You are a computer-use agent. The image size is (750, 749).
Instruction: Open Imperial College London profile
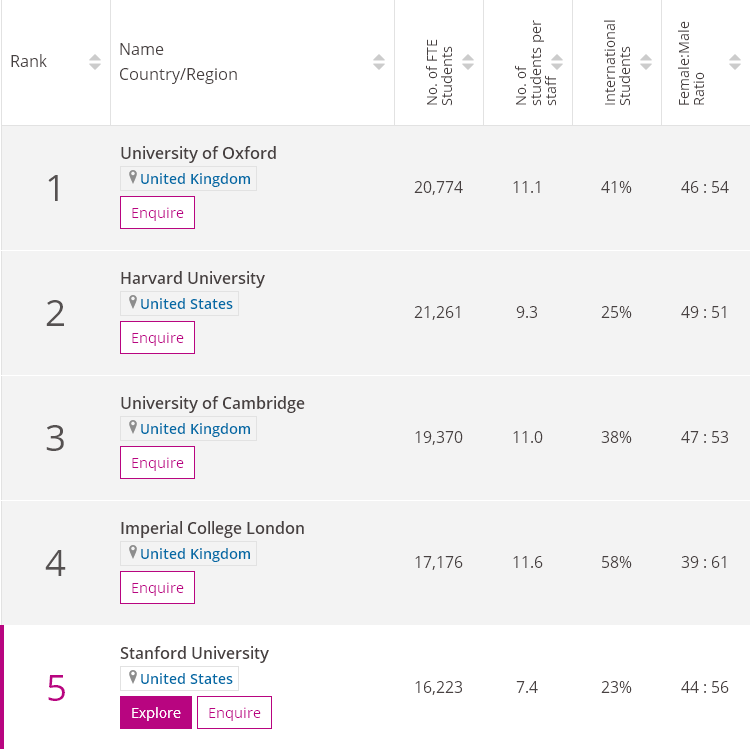point(212,528)
